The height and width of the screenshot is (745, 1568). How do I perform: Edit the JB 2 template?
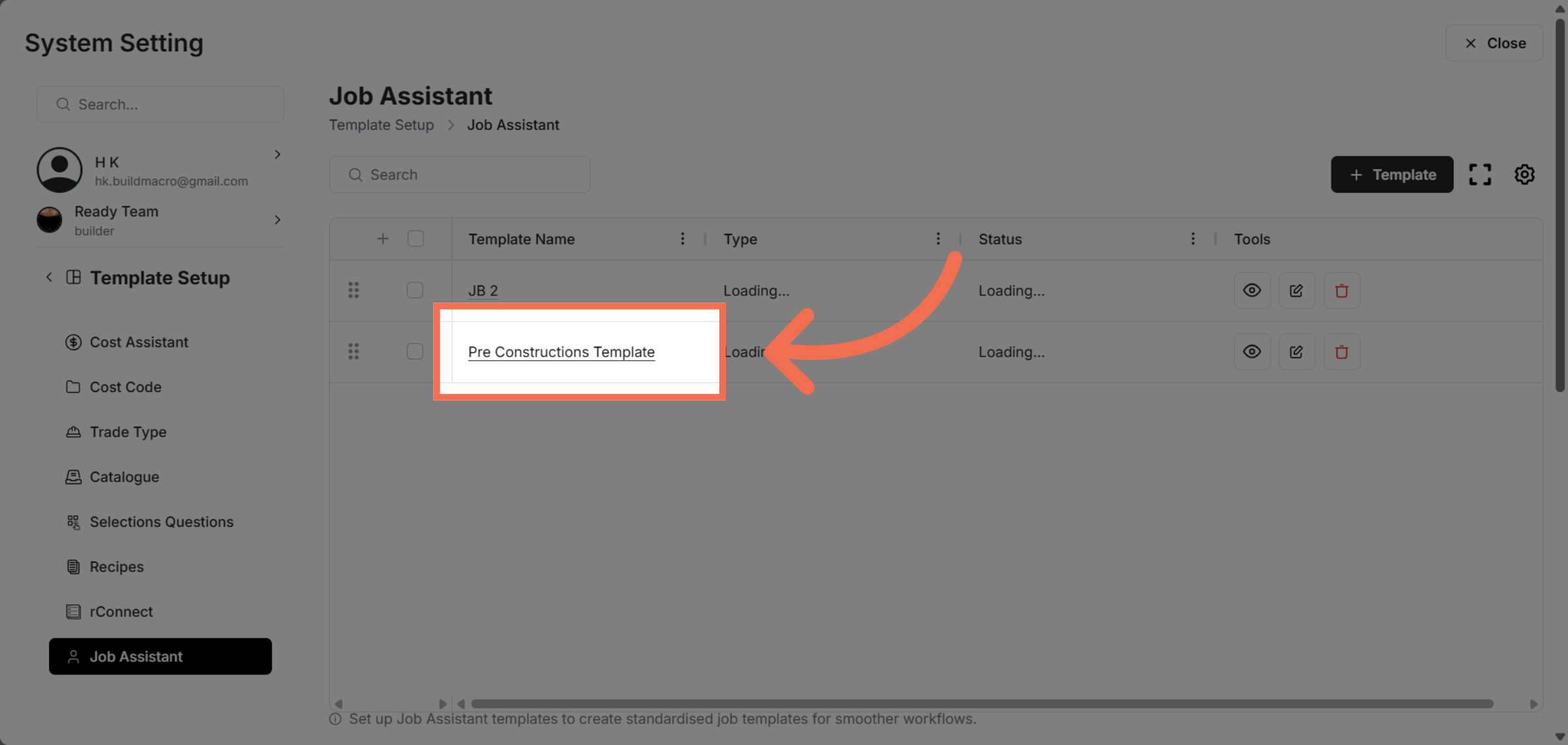coord(1296,291)
